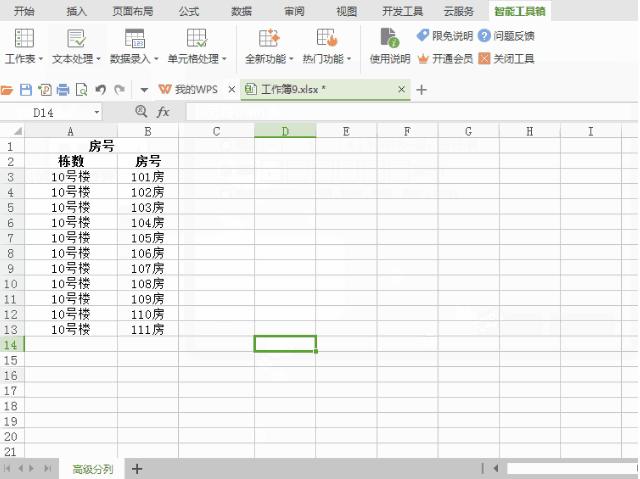Image resolution: width=640 pixels, height=479 pixels.
Task: Open the 全新功能 icon
Action: click(269, 38)
